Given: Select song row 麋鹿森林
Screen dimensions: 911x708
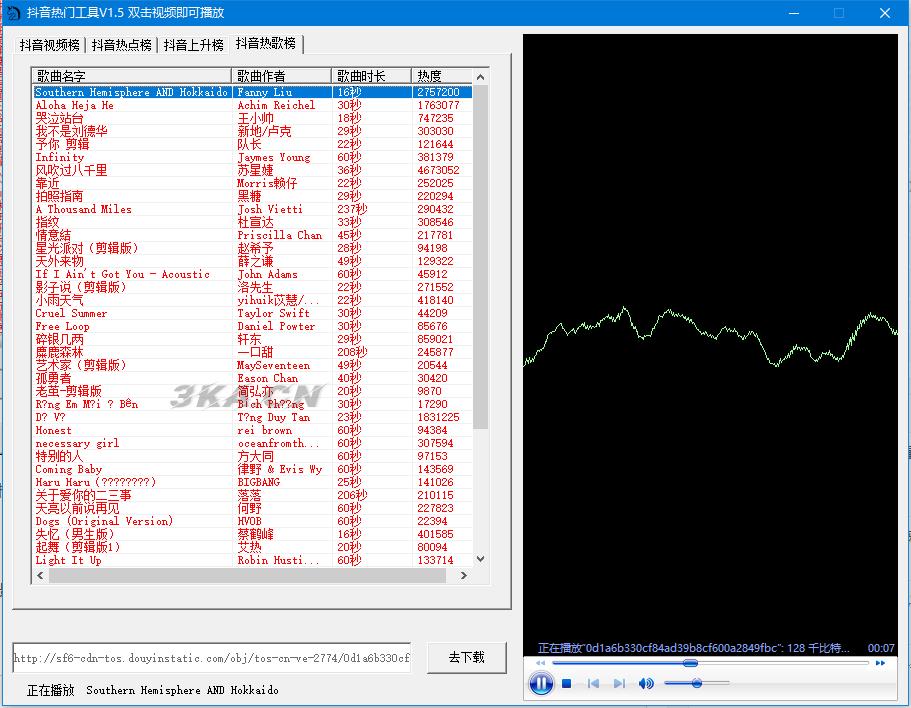Looking at the screenshot, I should click(x=252, y=352).
